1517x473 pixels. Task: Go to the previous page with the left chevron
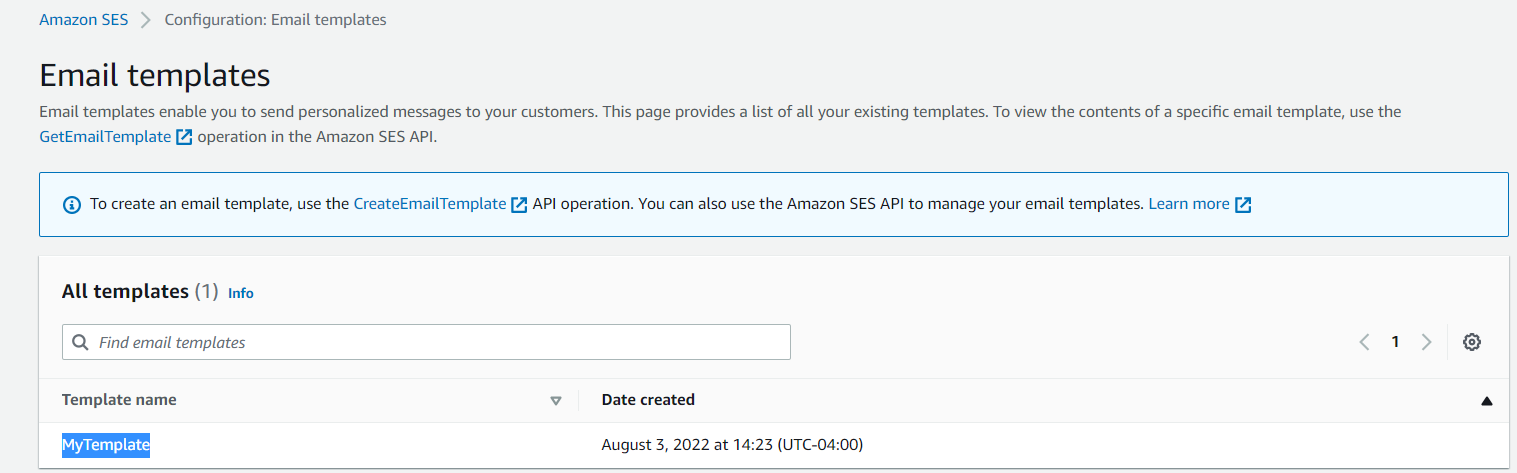point(1364,342)
